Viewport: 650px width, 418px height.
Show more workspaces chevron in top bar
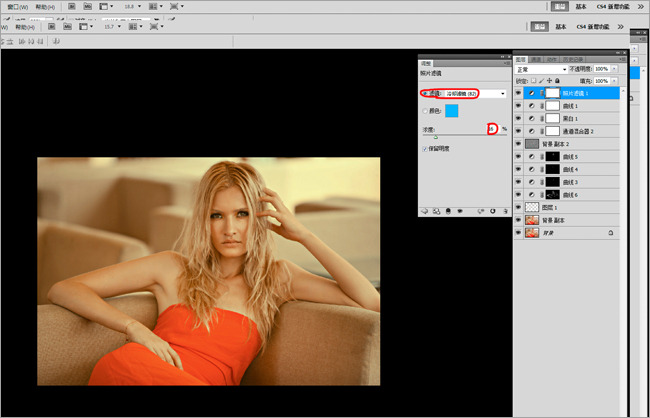[640, 7]
